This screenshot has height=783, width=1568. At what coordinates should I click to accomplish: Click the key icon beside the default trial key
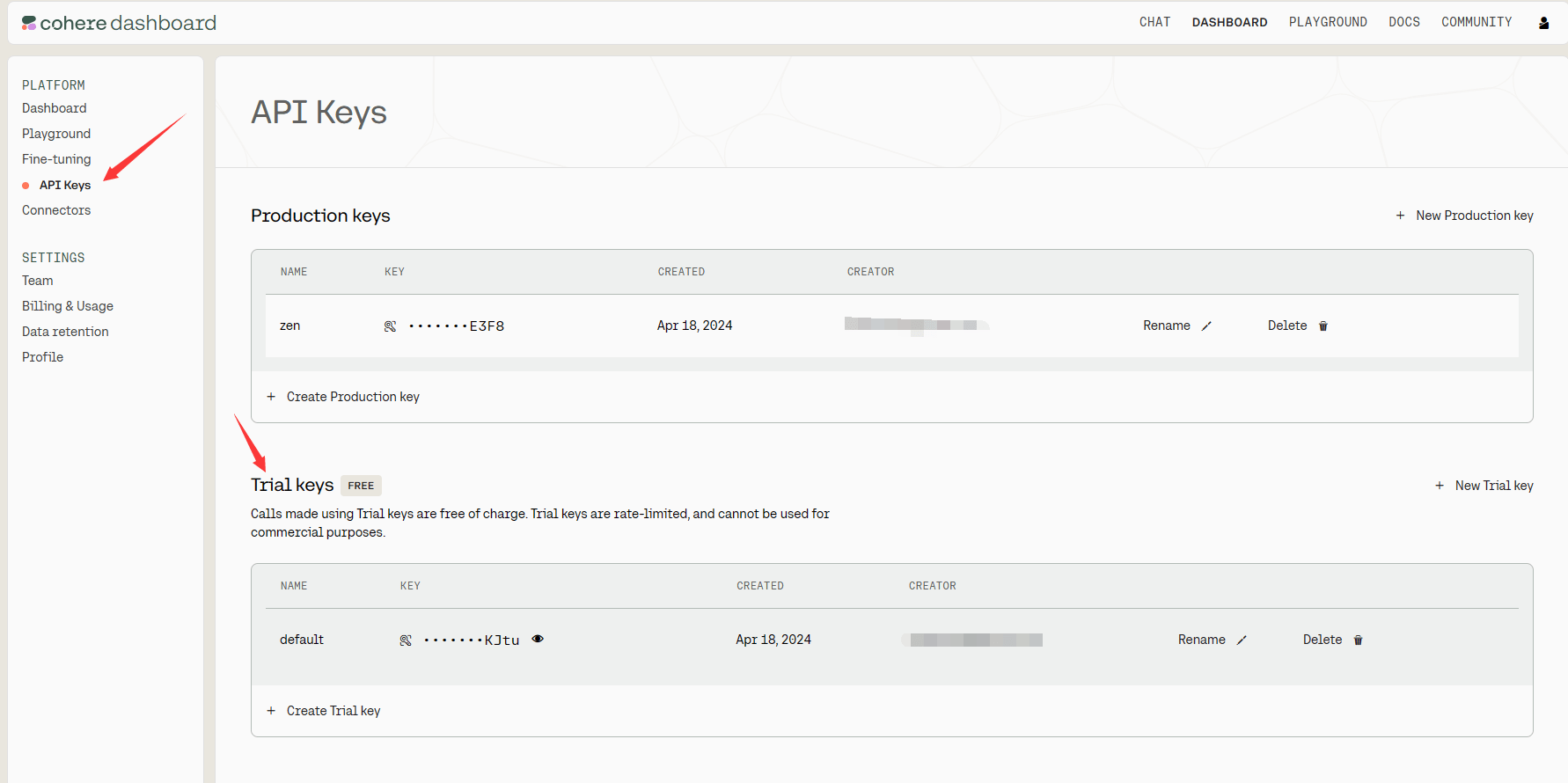(406, 640)
